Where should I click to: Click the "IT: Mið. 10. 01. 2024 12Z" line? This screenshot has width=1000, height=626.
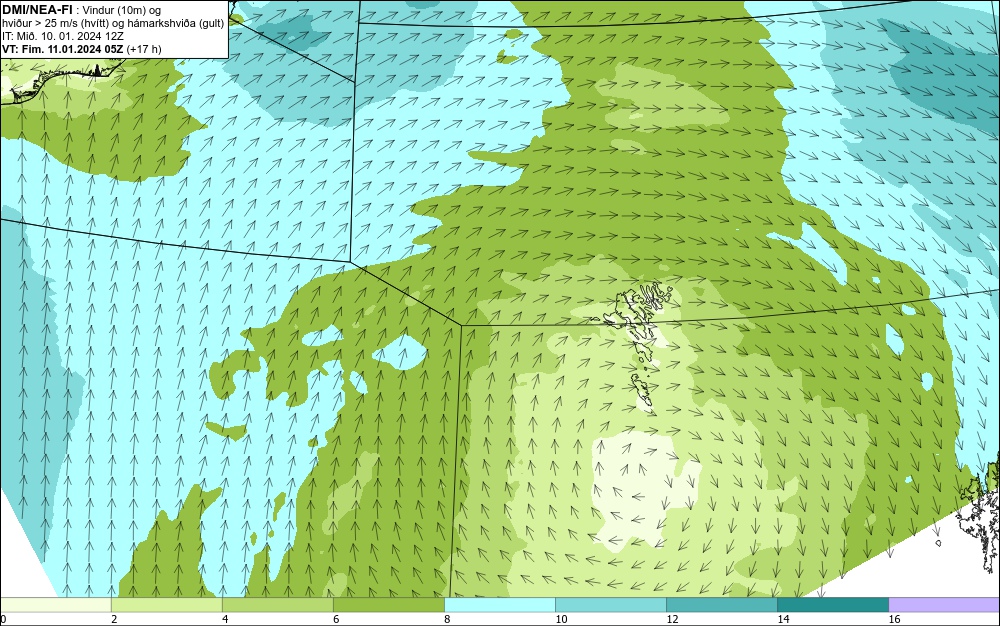click(62, 36)
